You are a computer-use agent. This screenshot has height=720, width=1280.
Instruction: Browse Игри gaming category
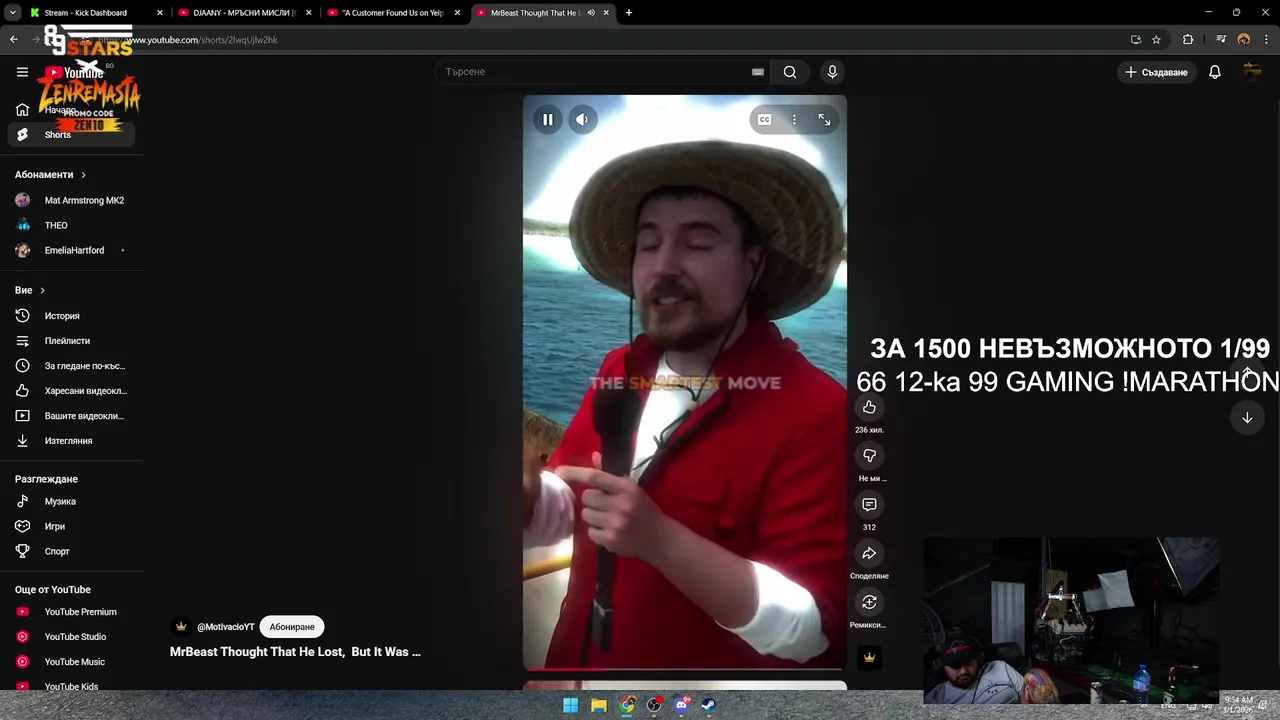click(71, 526)
